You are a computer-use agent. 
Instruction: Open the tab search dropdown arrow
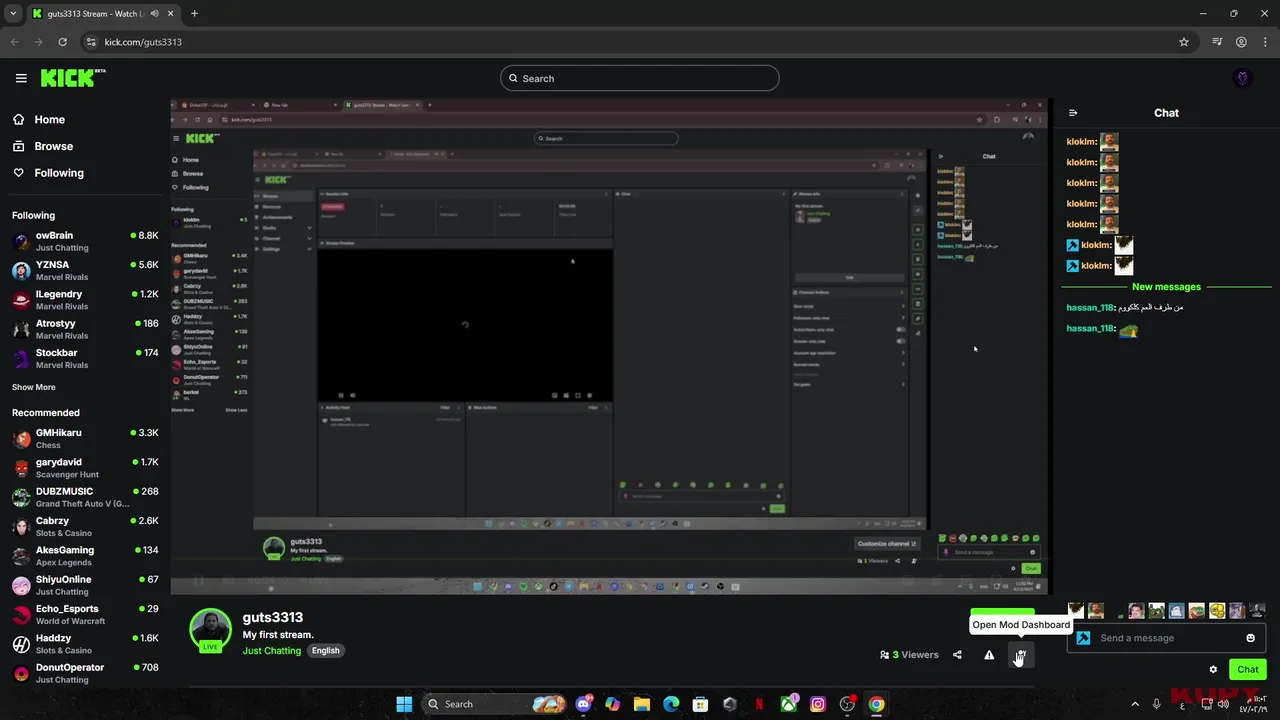click(x=13, y=14)
